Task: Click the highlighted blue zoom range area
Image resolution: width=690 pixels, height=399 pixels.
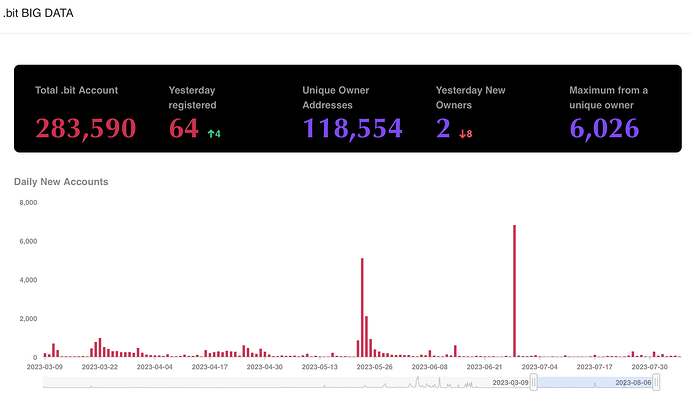Action: tap(595, 382)
